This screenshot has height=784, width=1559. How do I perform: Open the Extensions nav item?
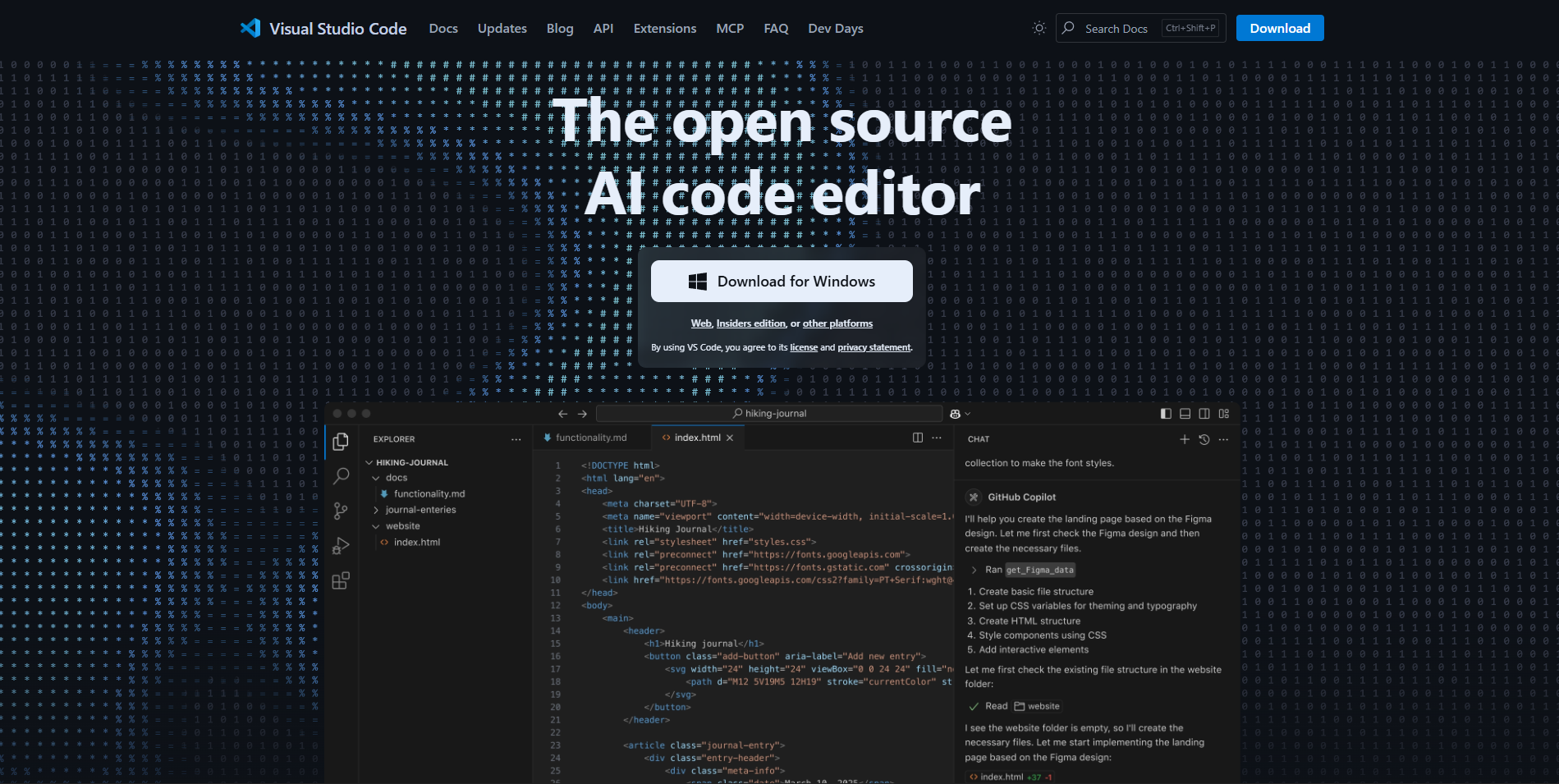coord(665,28)
